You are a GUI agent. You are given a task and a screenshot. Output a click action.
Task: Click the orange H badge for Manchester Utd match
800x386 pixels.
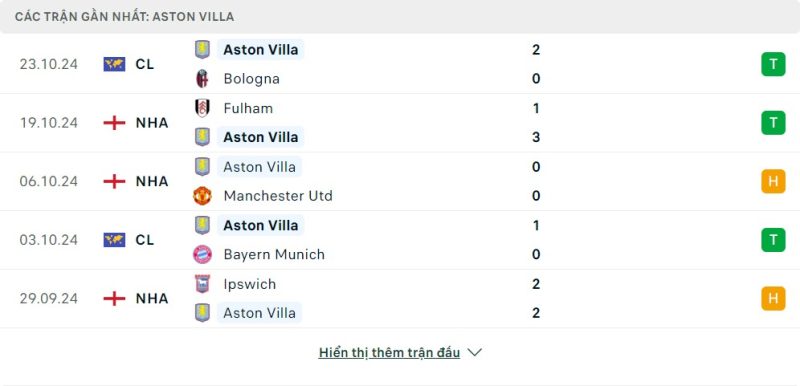coord(773,182)
